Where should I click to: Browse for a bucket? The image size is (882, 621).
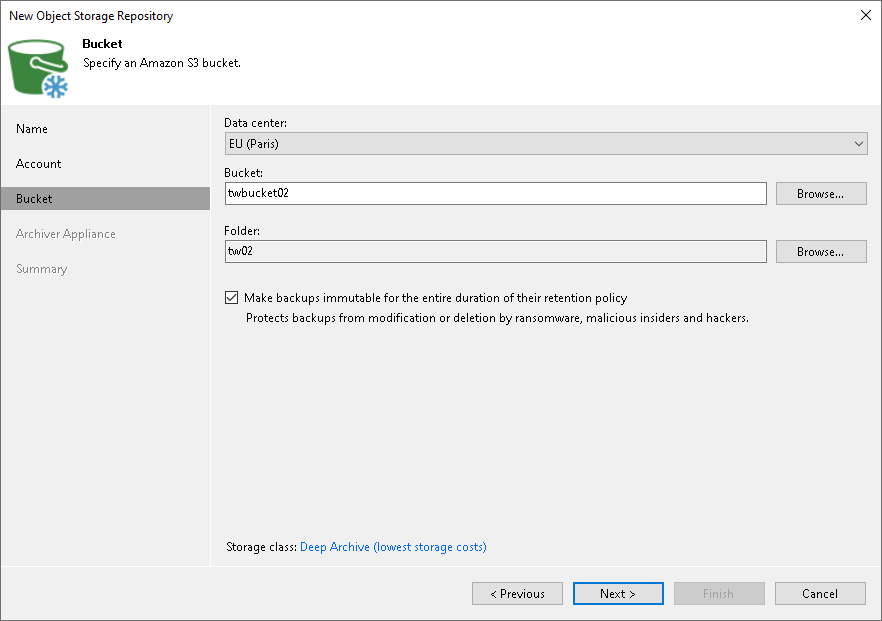click(x=821, y=194)
